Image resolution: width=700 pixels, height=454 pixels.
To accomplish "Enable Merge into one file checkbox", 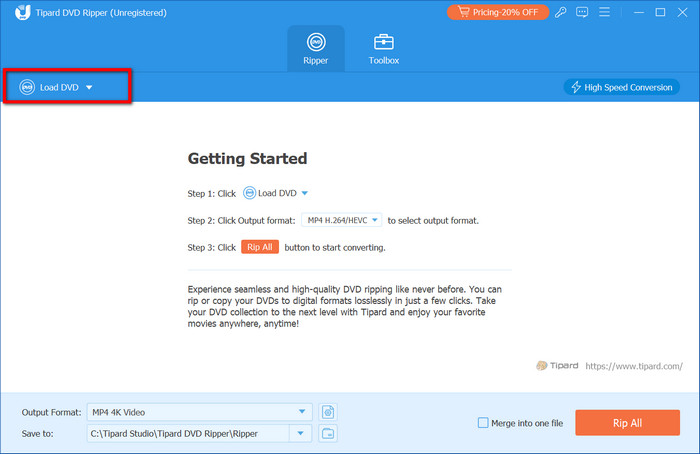I will (484, 423).
